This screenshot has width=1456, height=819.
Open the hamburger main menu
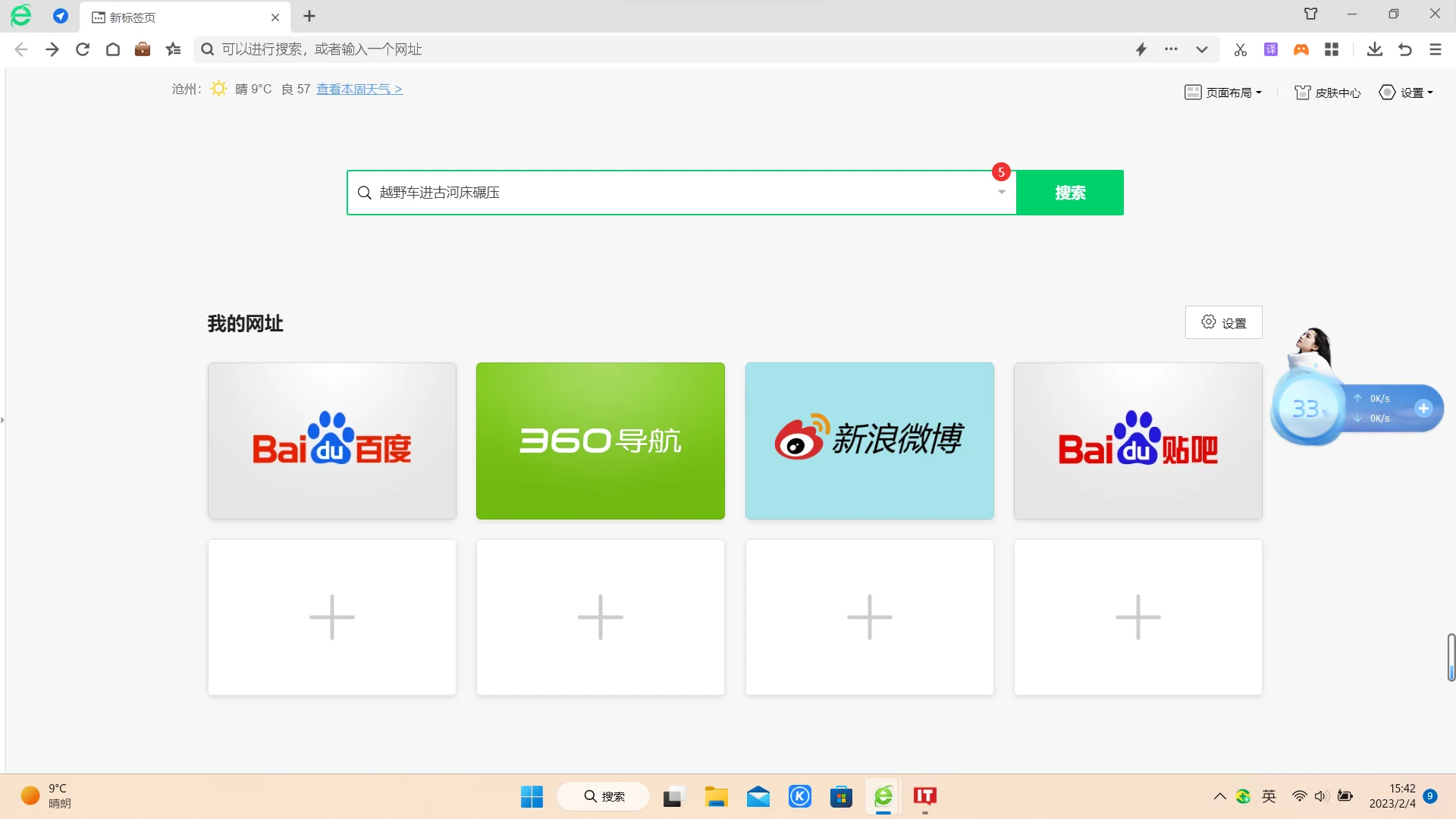point(1436,49)
